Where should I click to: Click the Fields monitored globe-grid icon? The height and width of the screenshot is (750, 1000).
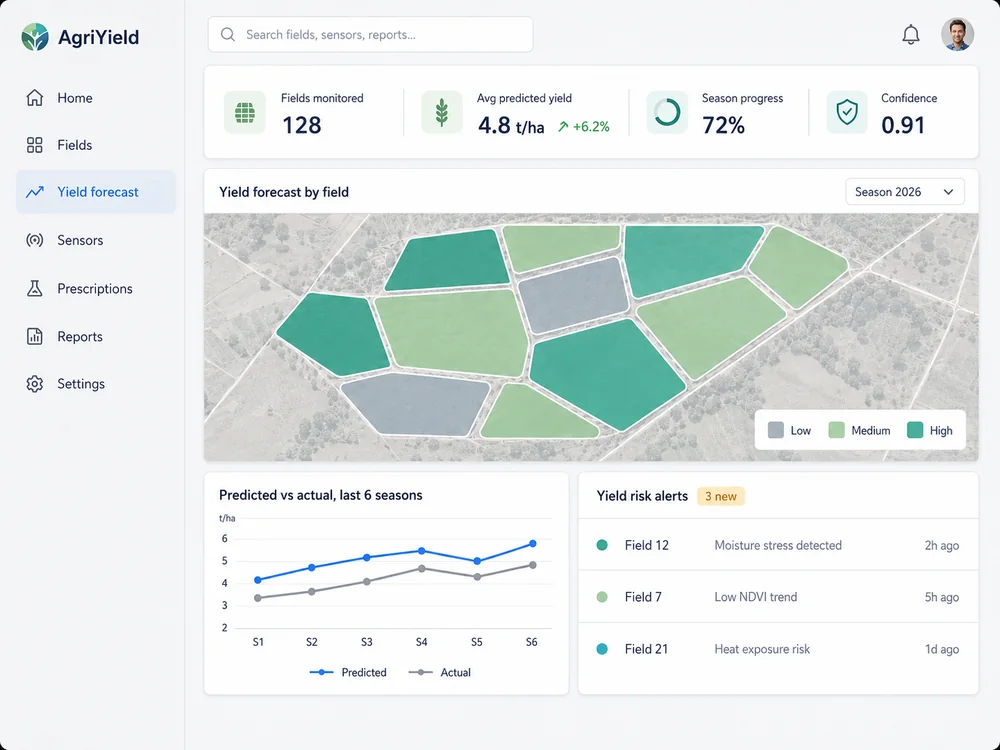(x=245, y=113)
